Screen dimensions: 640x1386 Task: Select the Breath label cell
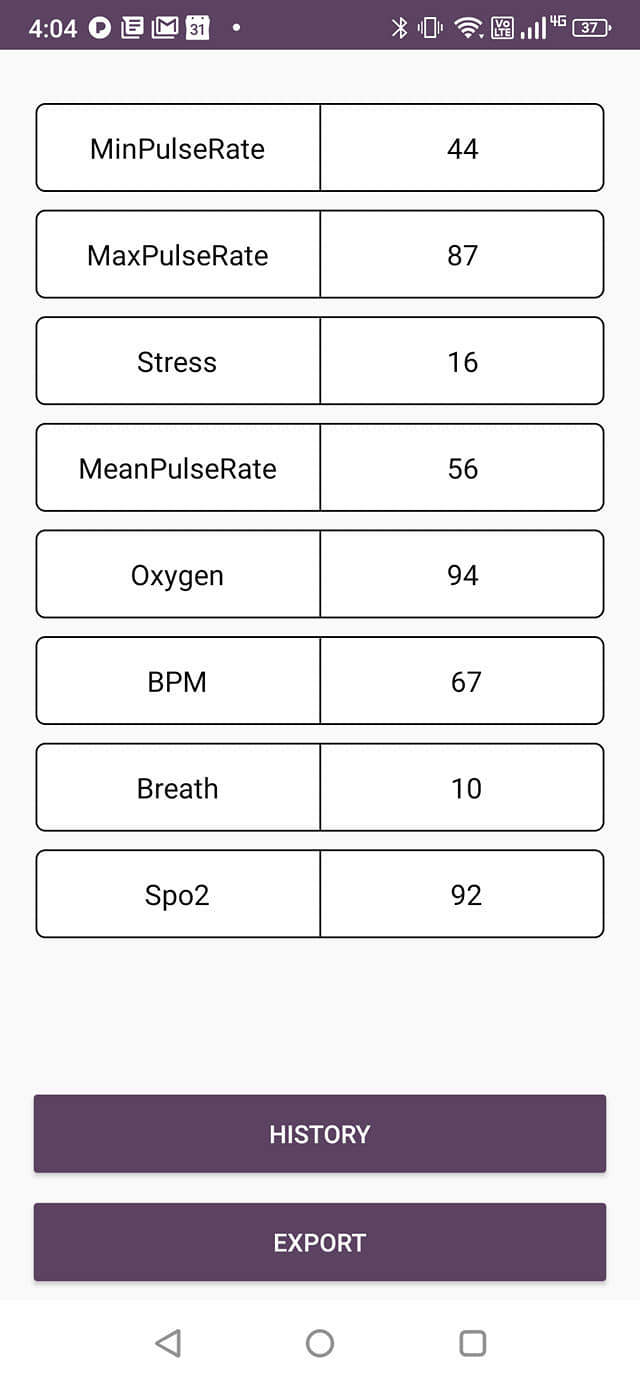tap(178, 788)
